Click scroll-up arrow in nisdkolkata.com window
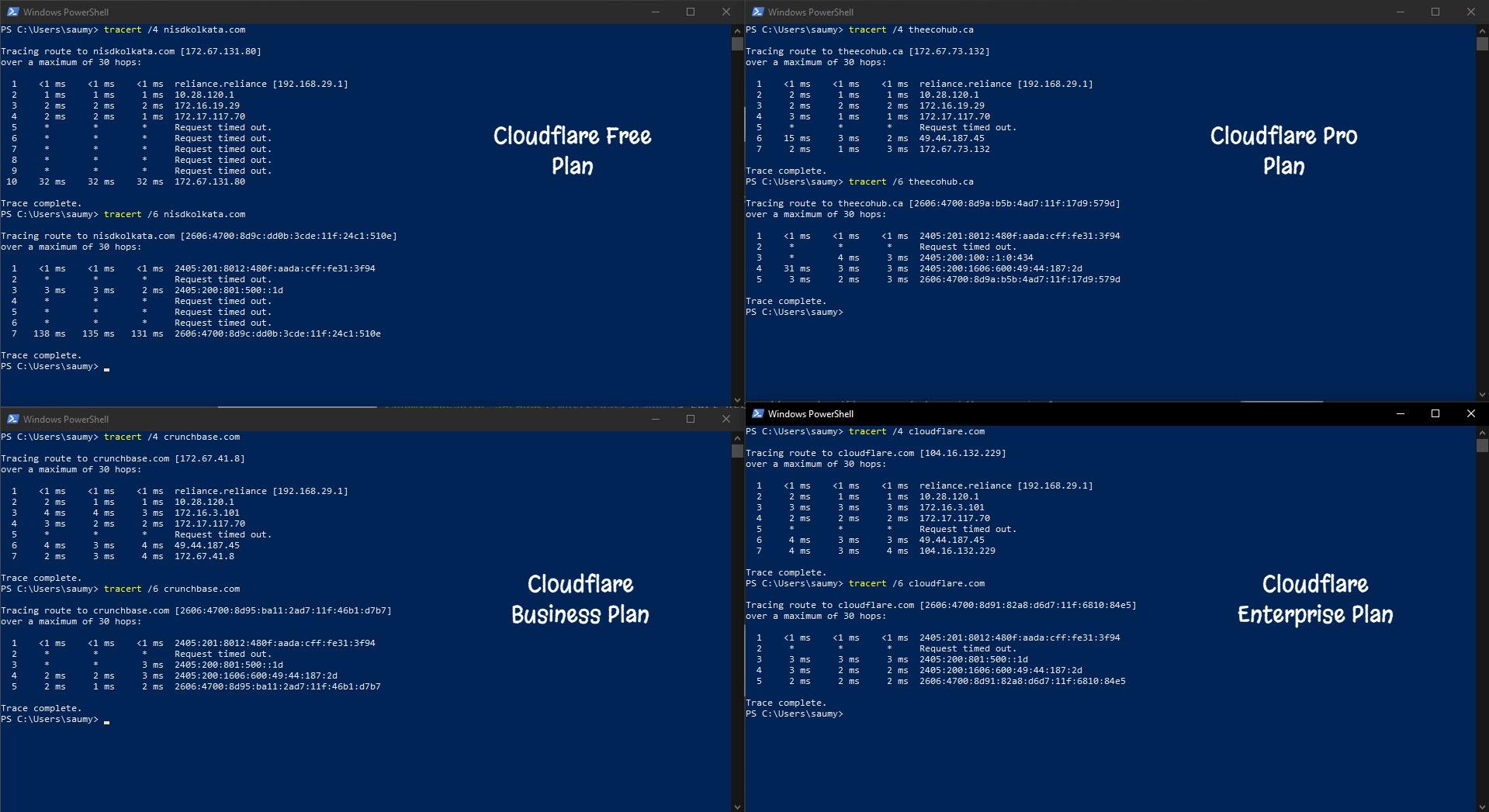 pos(737,30)
